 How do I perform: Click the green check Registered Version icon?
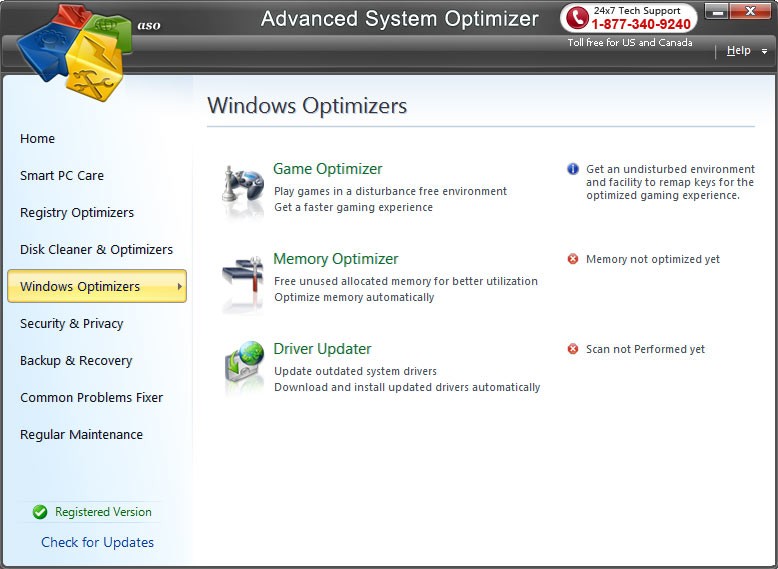click(40, 512)
